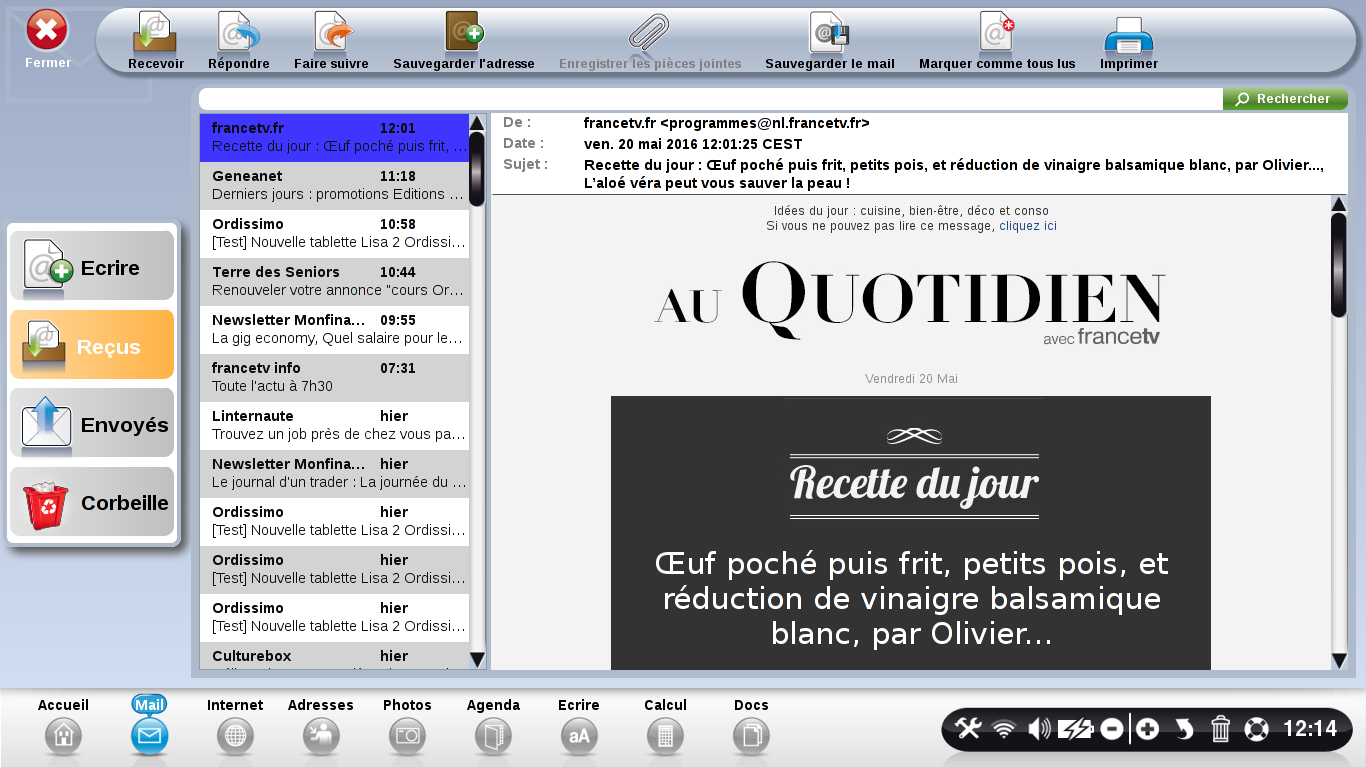1366x768 pixels.
Task: Click the volume speaker icon
Action: [1039, 729]
